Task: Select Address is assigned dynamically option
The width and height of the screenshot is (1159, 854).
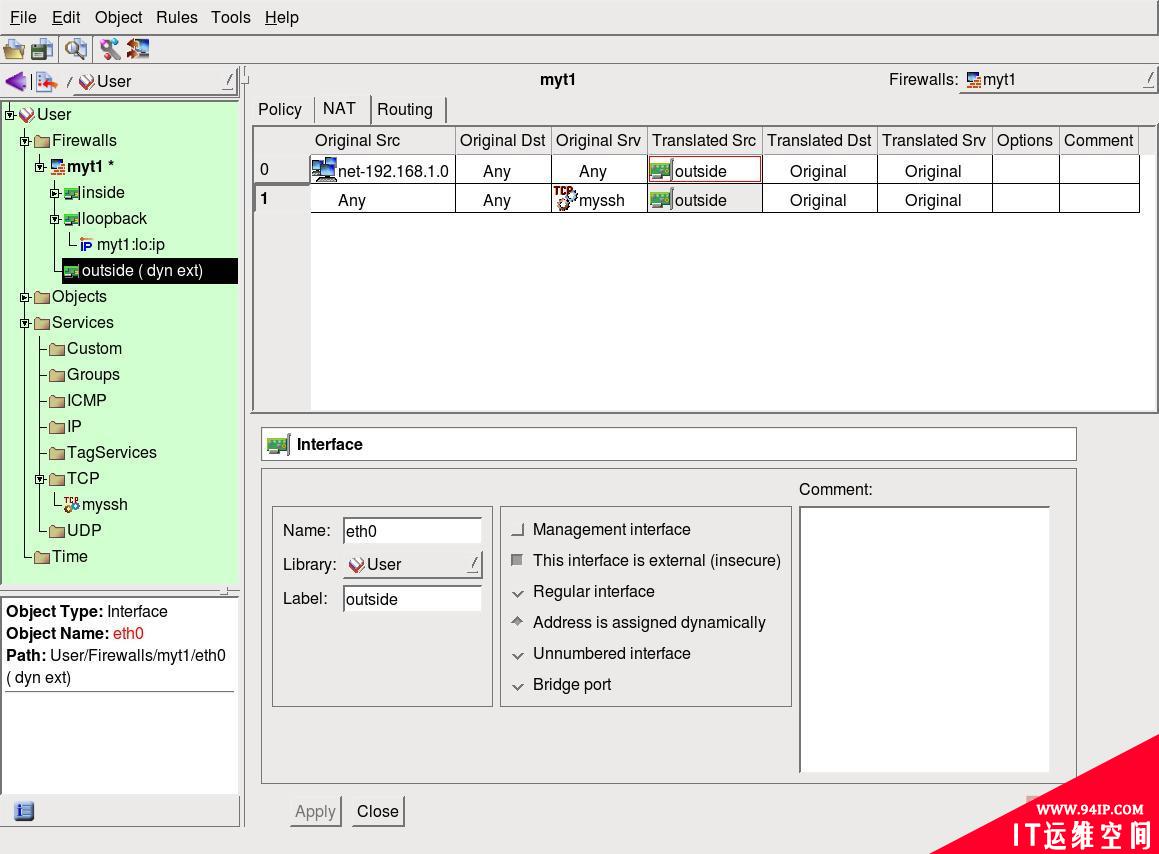Action: [x=517, y=623]
